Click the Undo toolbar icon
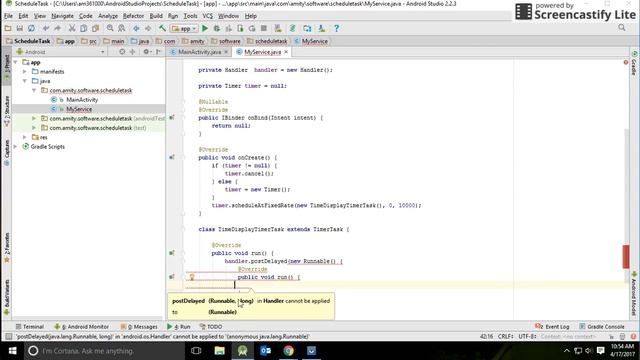Image resolution: width=640 pixels, height=360 pixels. coord(46,28)
